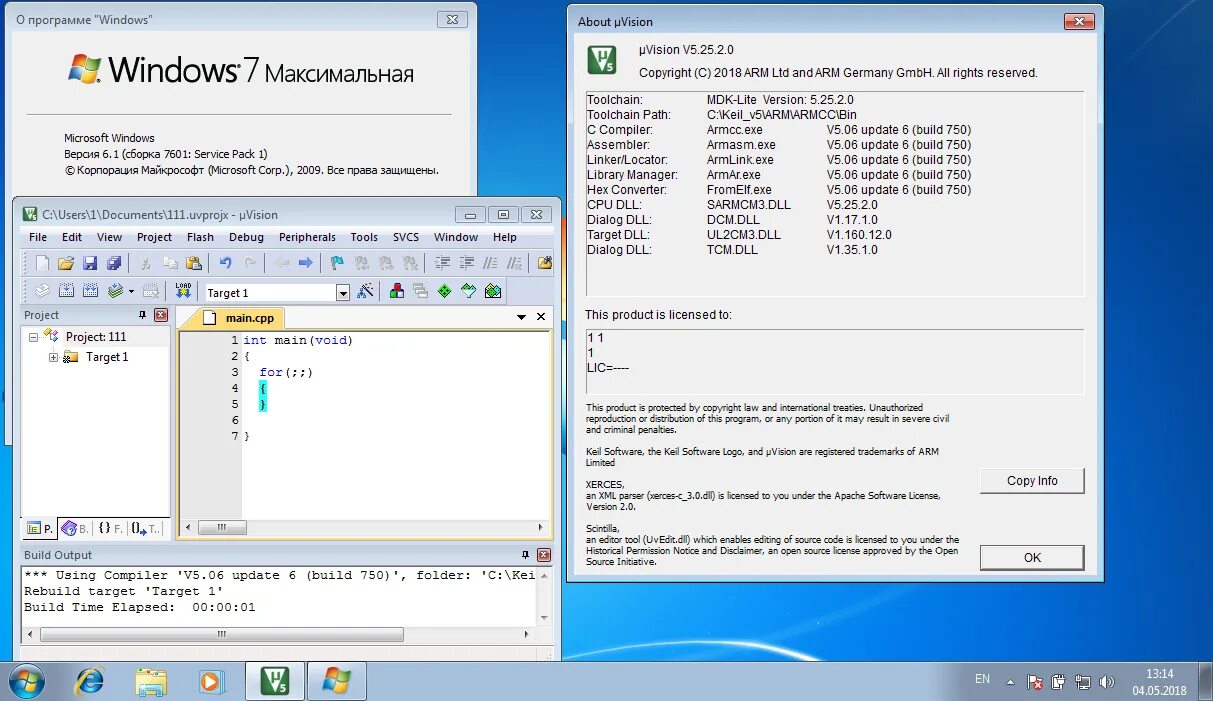Undo the last edit with the blue arrow
The height and width of the screenshot is (701, 1213).
tap(226, 263)
